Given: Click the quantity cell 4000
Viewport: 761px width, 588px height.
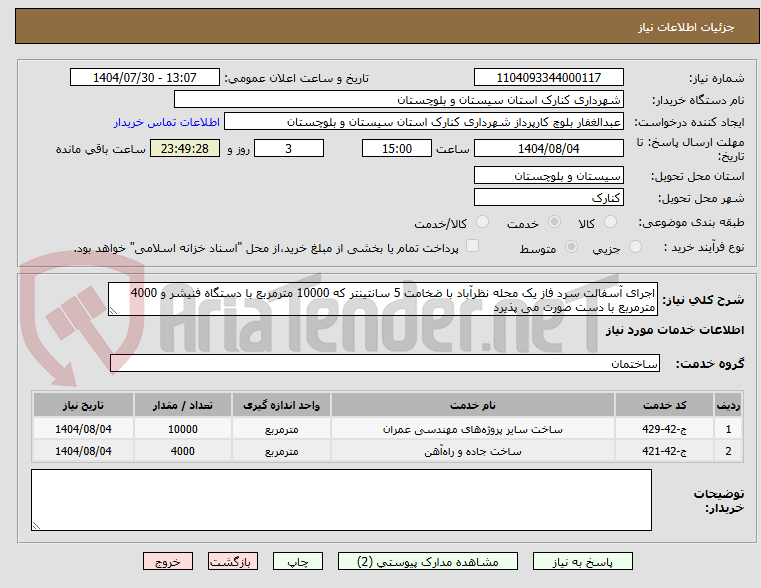Looking at the screenshot, I should [182, 451].
